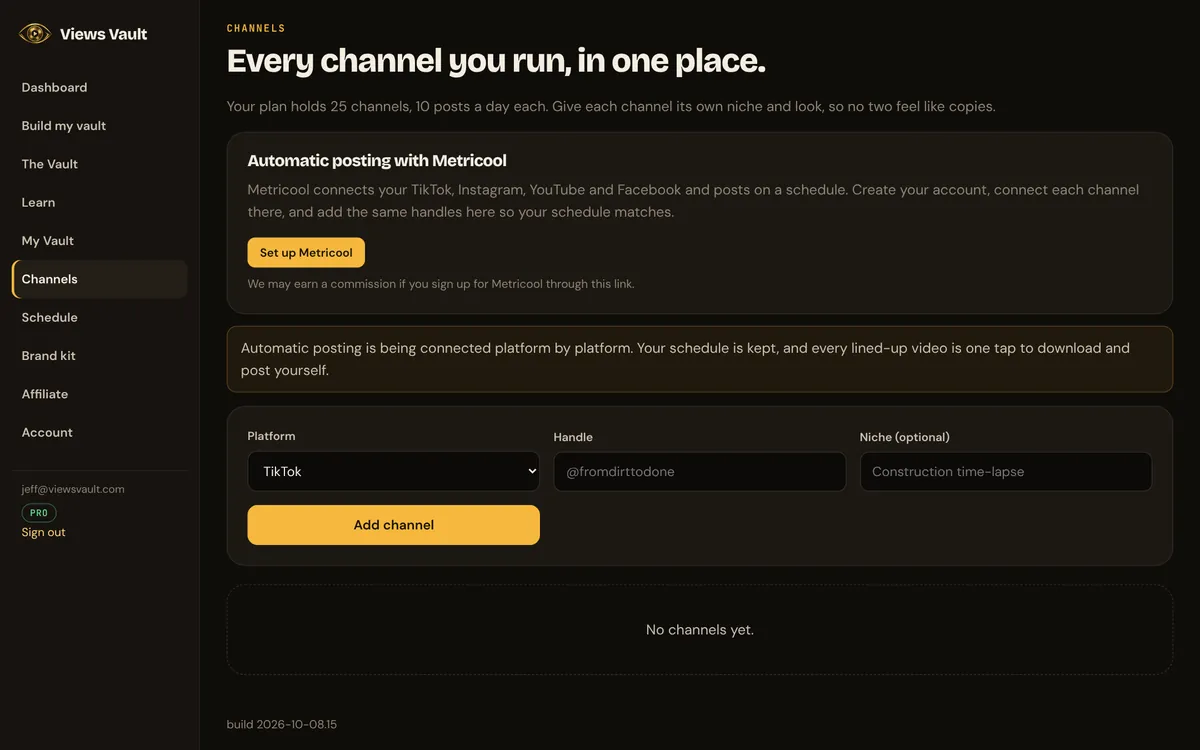Click the Metricool commission disclosure text

(x=441, y=284)
